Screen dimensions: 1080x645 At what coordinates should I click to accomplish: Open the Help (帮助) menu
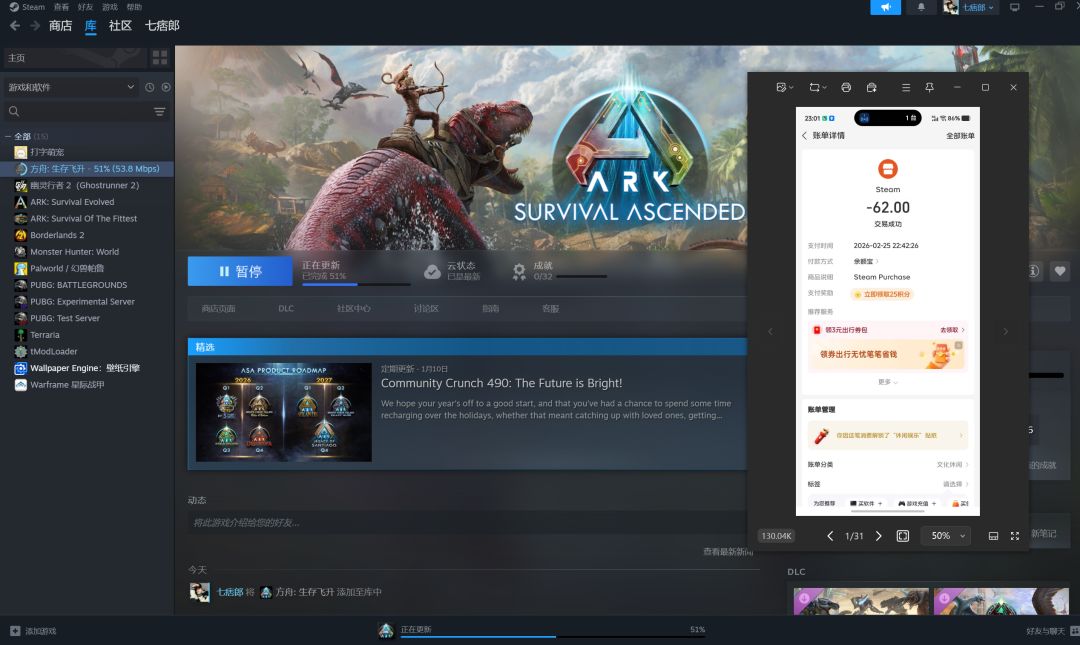coord(134,7)
